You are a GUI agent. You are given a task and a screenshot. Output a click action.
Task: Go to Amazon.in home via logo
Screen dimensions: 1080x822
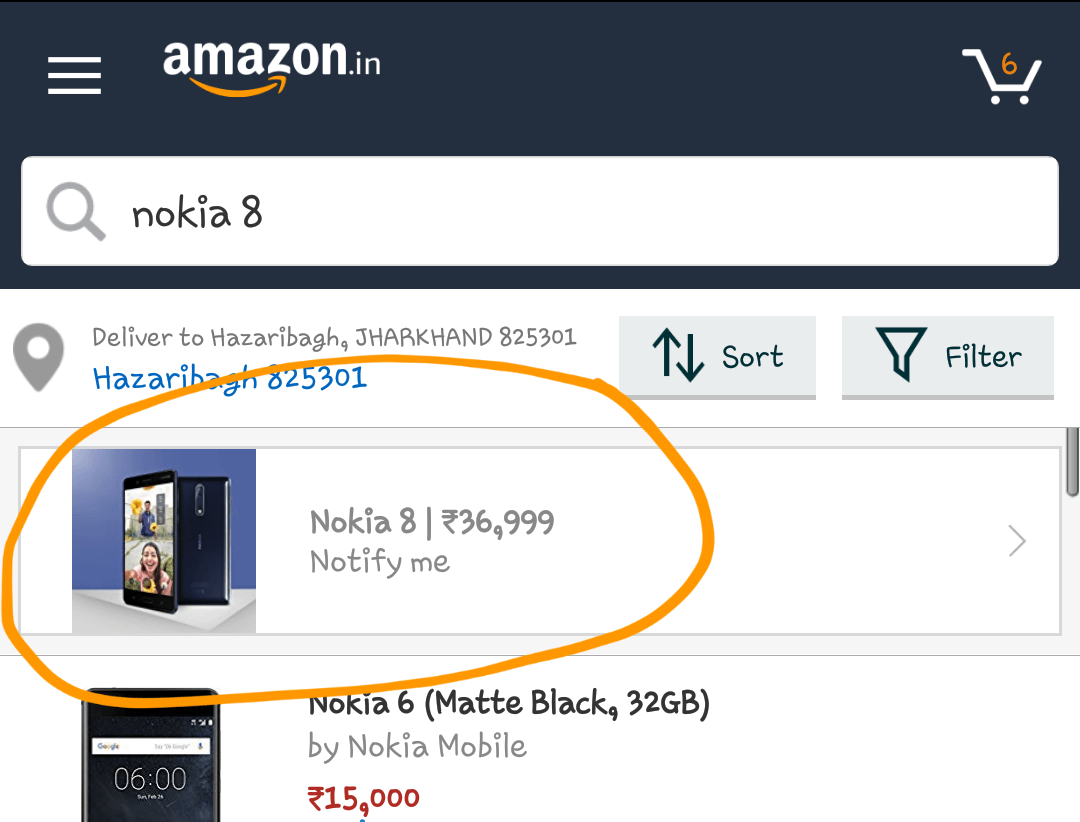(271, 68)
